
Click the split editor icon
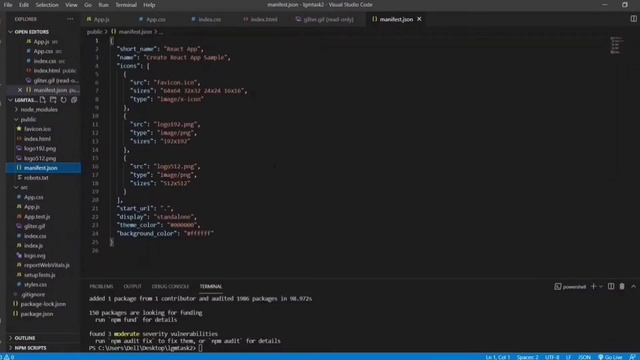pyautogui.click(x=633, y=19)
